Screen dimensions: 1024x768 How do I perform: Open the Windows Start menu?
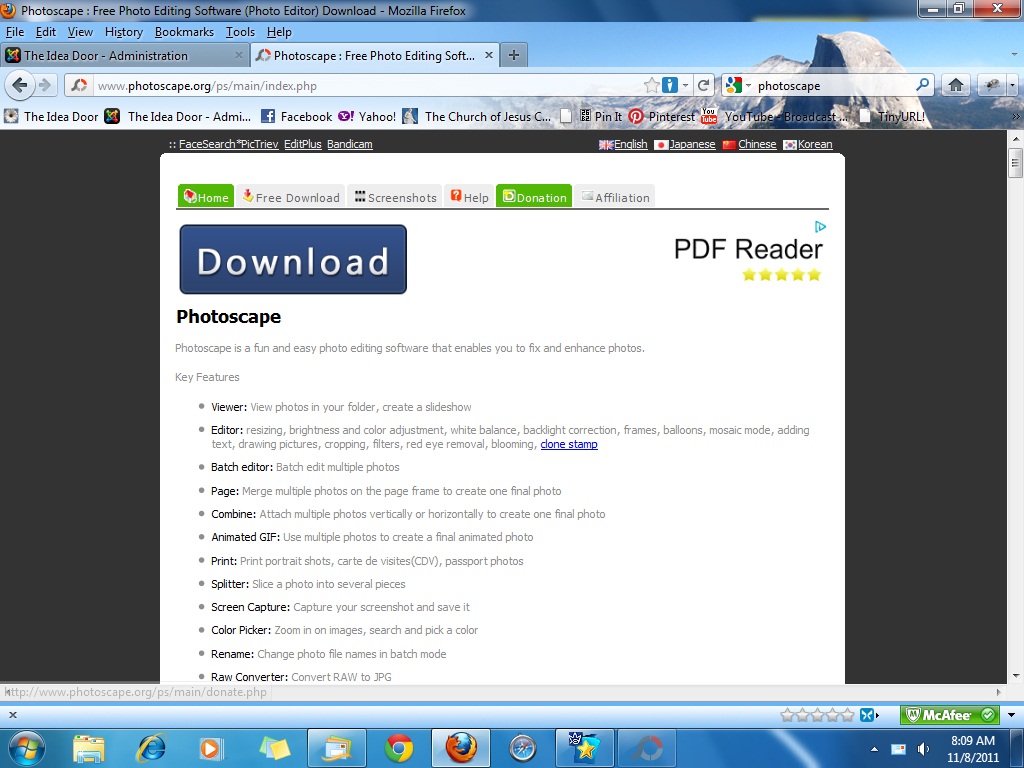pos(27,748)
